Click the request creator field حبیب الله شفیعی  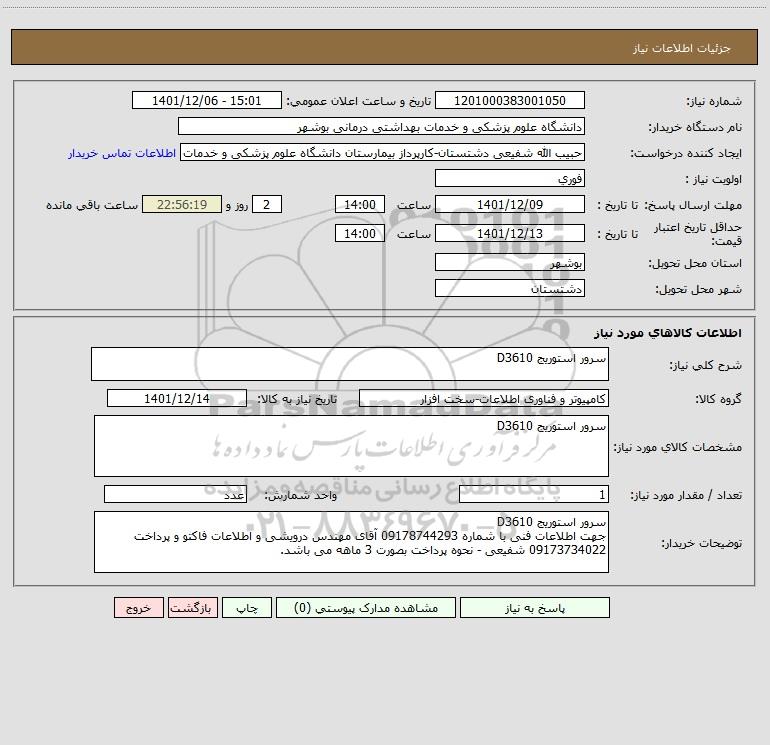[x=383, y=152]
